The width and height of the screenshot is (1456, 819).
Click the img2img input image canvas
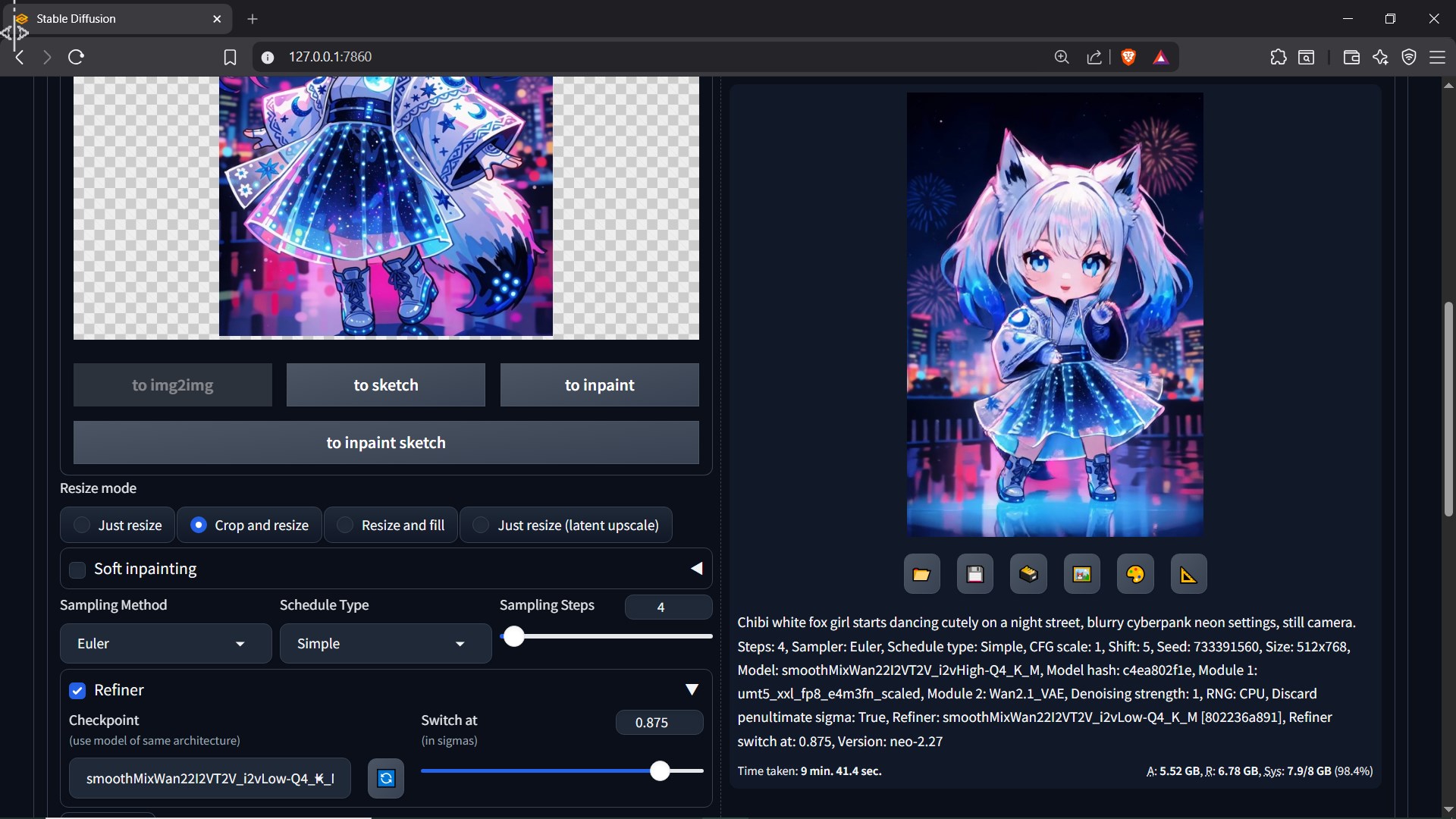[386, 206]
